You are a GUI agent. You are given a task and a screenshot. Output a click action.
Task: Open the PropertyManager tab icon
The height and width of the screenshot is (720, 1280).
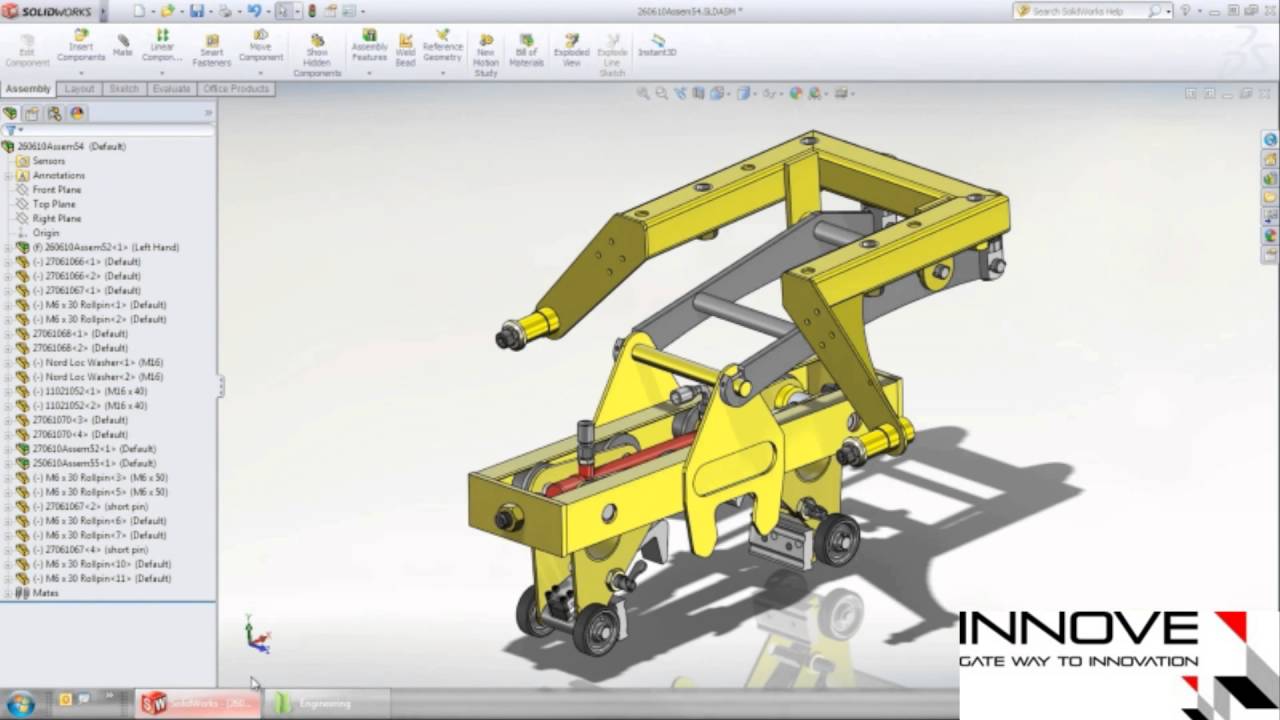tap(32, 114)
